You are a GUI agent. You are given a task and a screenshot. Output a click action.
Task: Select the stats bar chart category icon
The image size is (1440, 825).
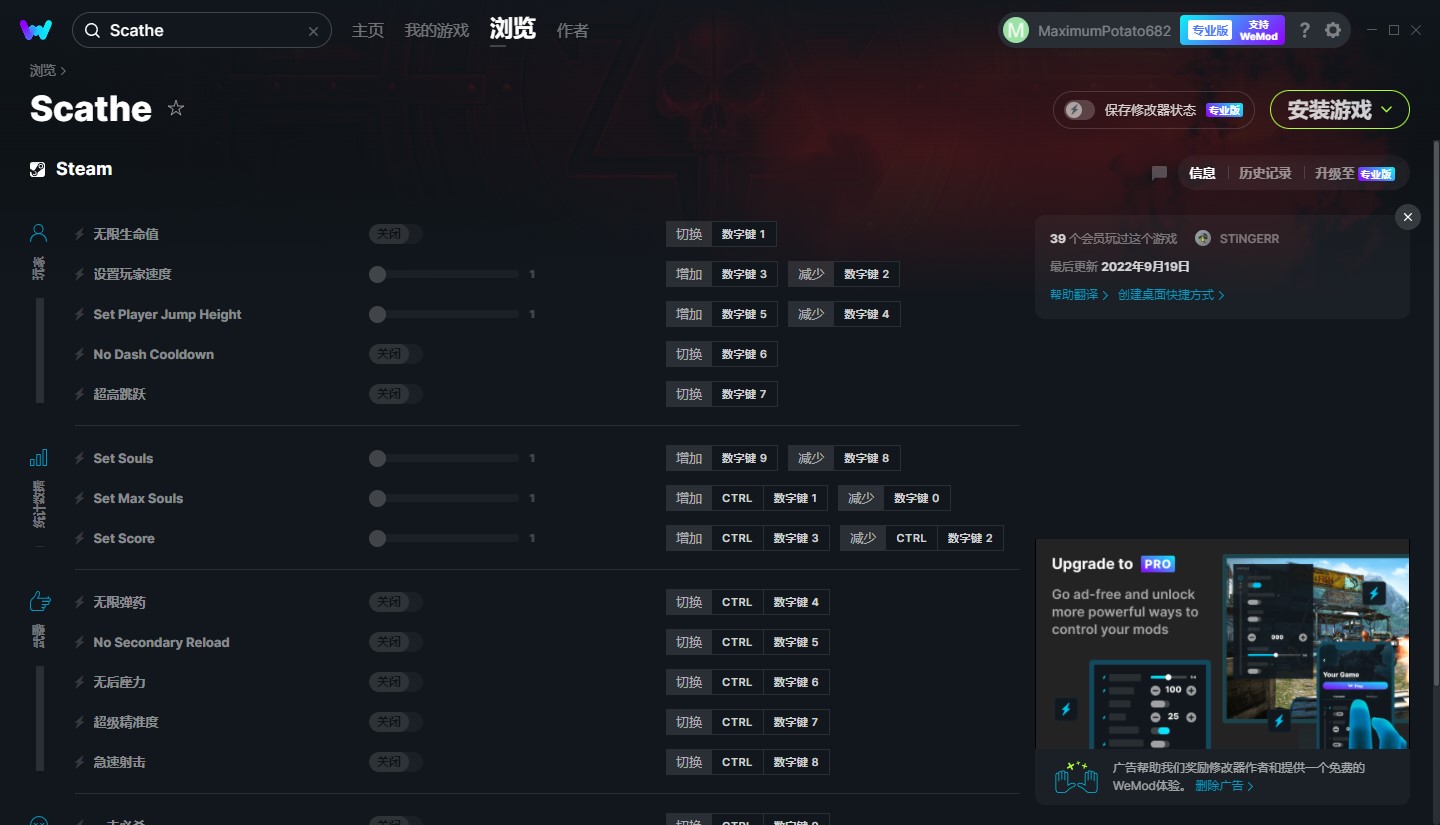(39, 458)
